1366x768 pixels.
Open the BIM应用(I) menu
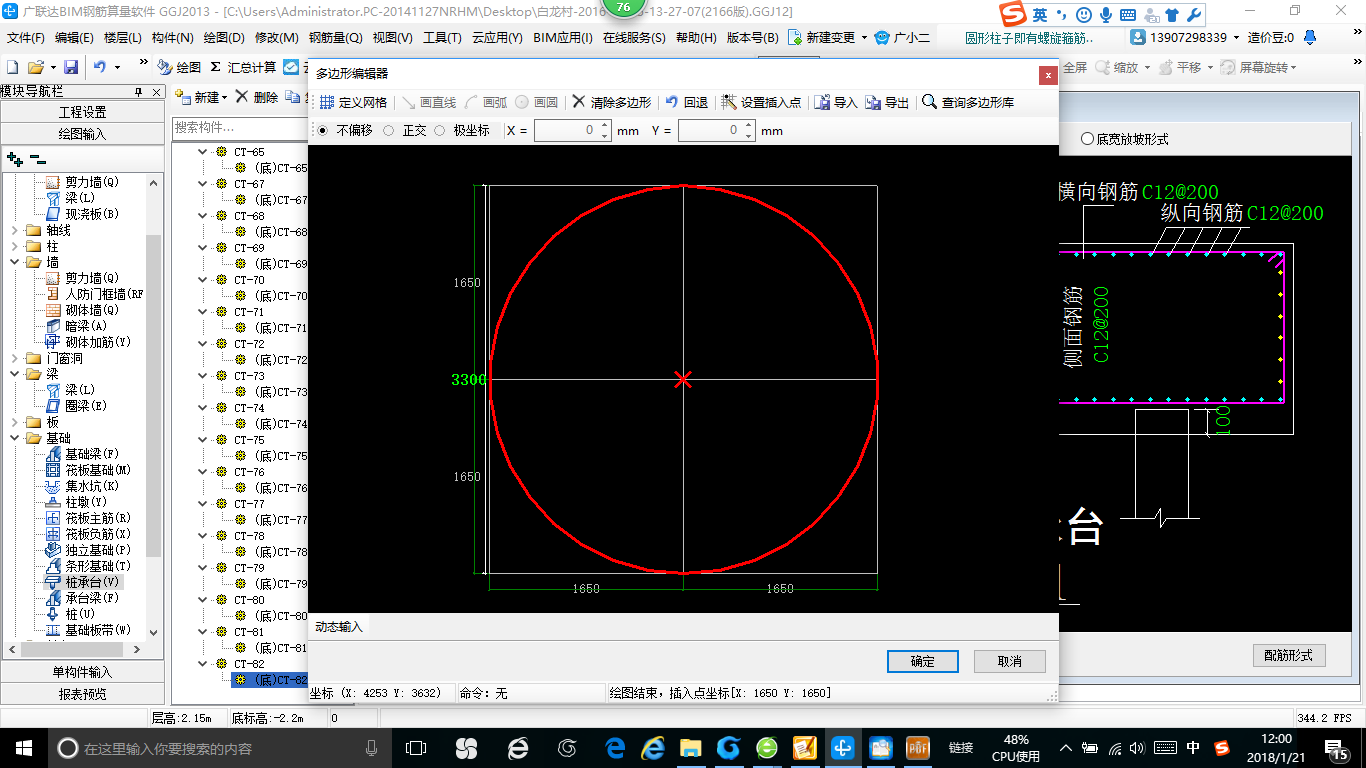(x=564, y=38)
